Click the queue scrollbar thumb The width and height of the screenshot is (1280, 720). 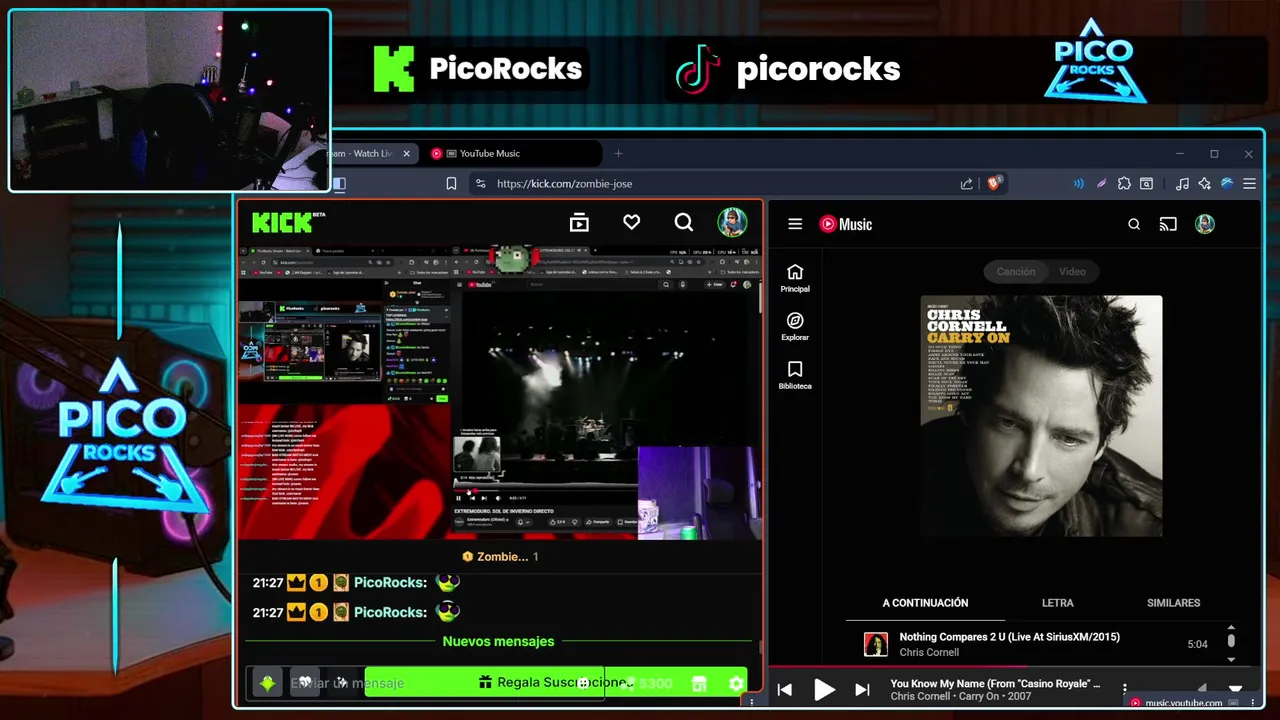[1231, 640]
